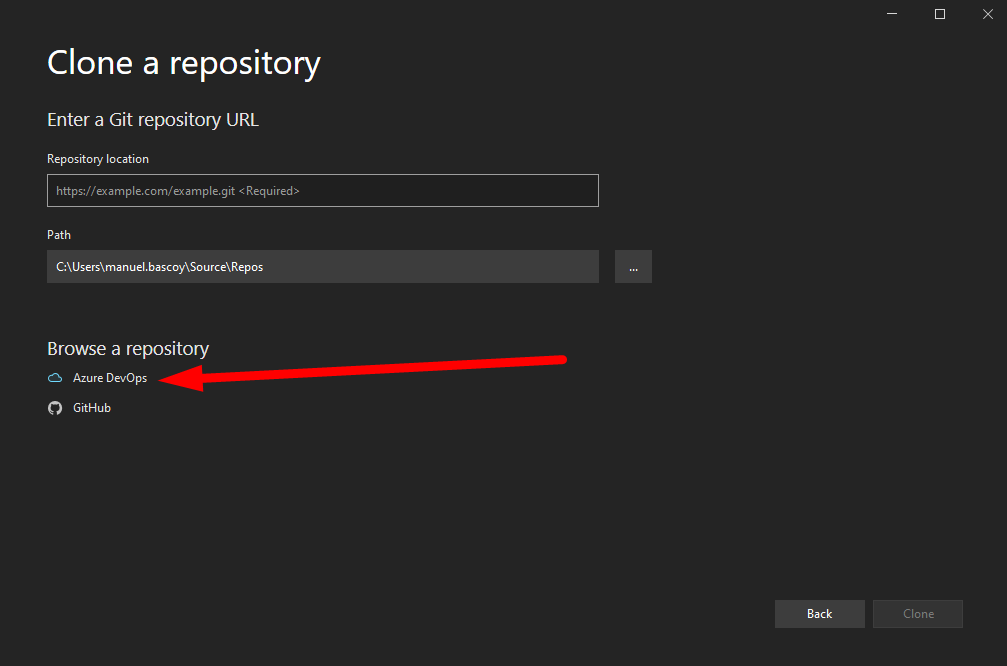Screen dimensions: 1007x666
Task: Open GitHub repository browser link
Action: (92, 408)
